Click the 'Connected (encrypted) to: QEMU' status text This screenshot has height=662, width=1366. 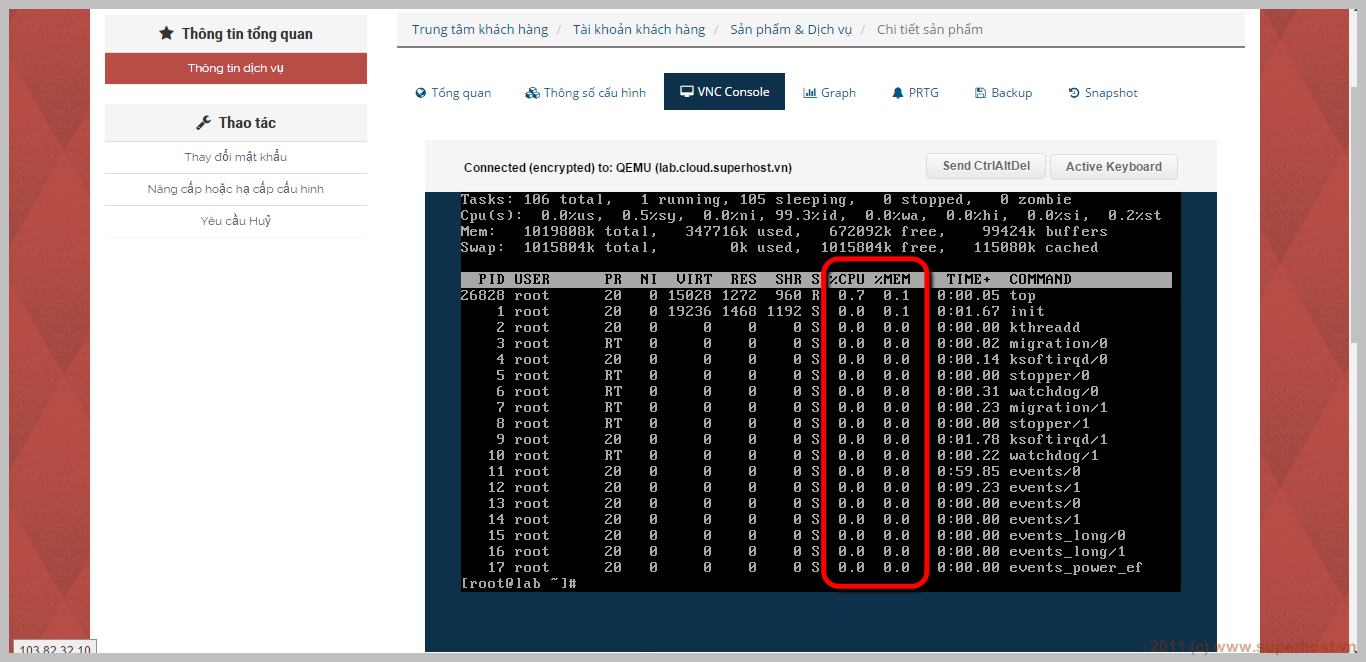[x=628, y=168]
